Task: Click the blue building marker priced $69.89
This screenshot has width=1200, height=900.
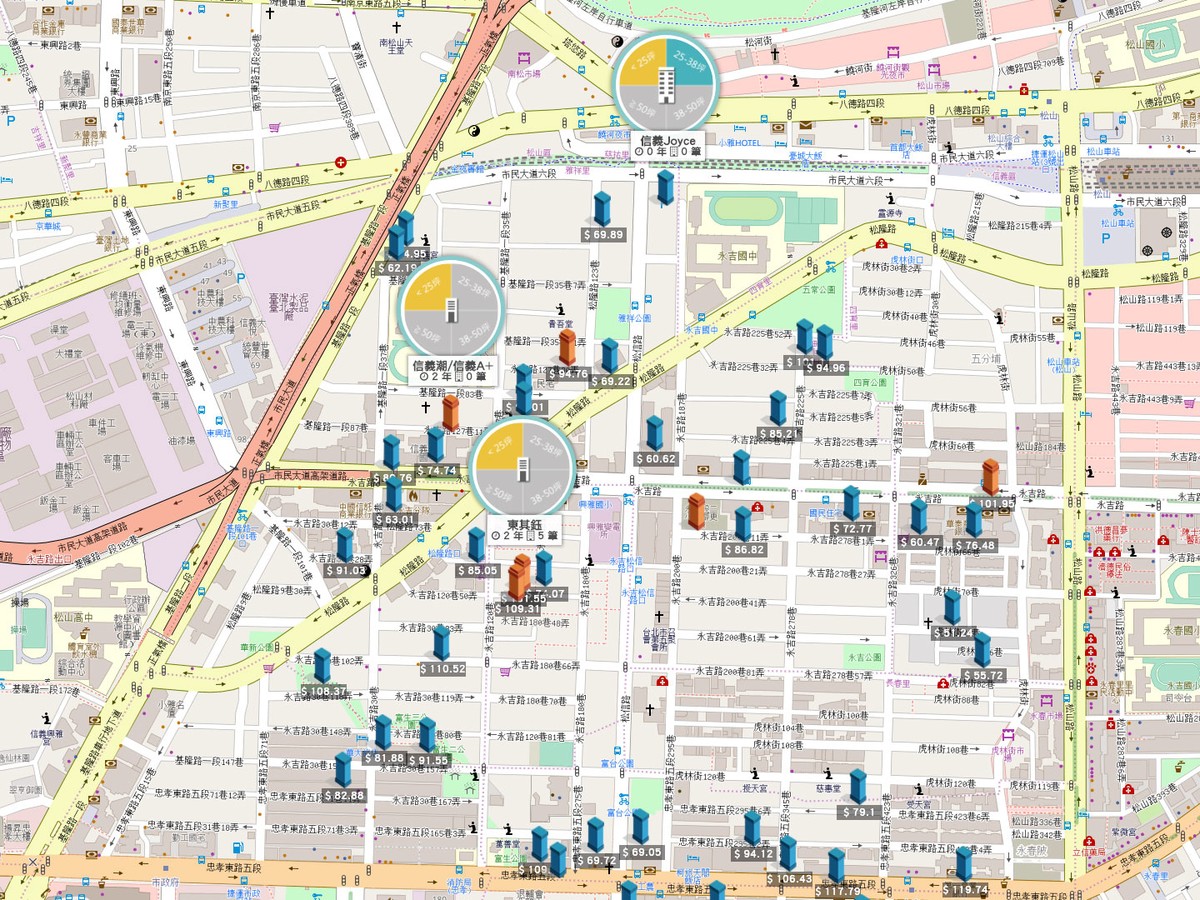Action: click(x=602, y=209)
